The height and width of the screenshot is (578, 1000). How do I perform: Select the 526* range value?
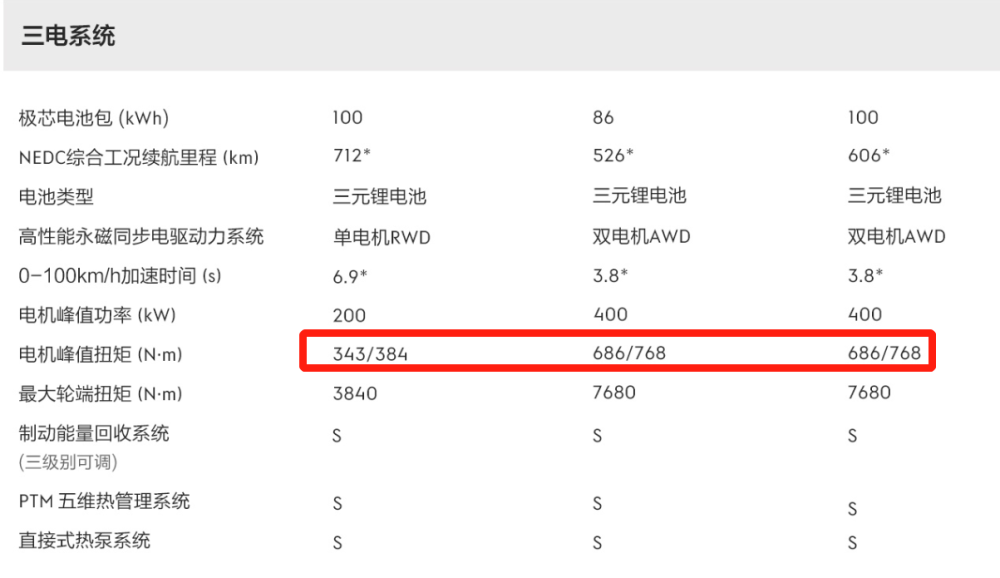tap(612, 157)
